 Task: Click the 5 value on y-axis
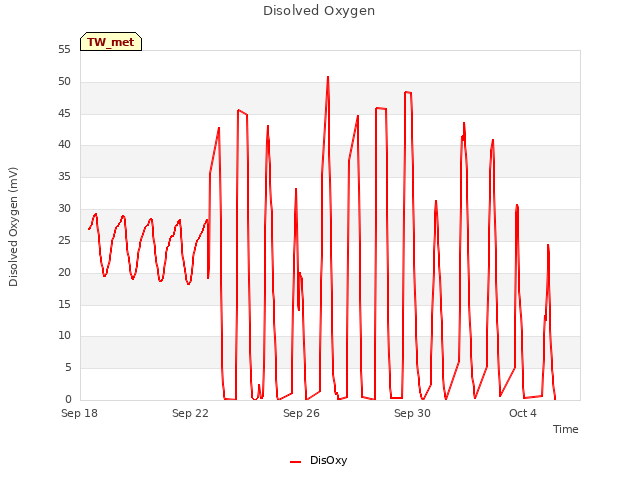[68, 368]
